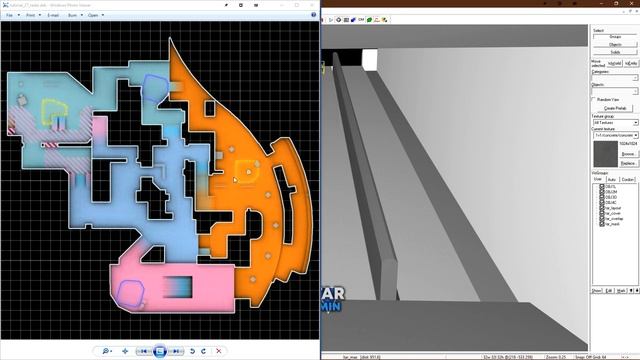The width and height of the screenshot is (640, 360).
Task: Click the blue icon in Hammer toolbar
Action: (353, 20)
